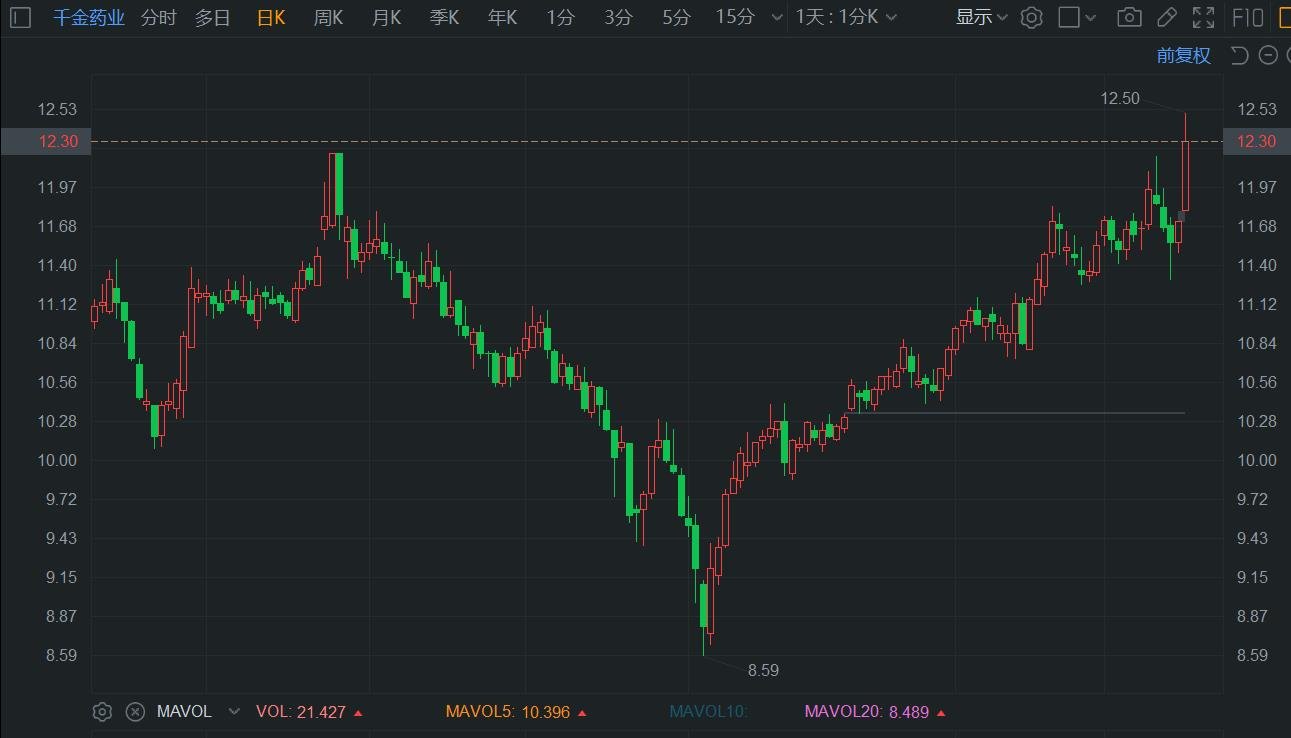Click the 10.00 label on left axis
Screen dimensions: 1291x738
point(58,460)
